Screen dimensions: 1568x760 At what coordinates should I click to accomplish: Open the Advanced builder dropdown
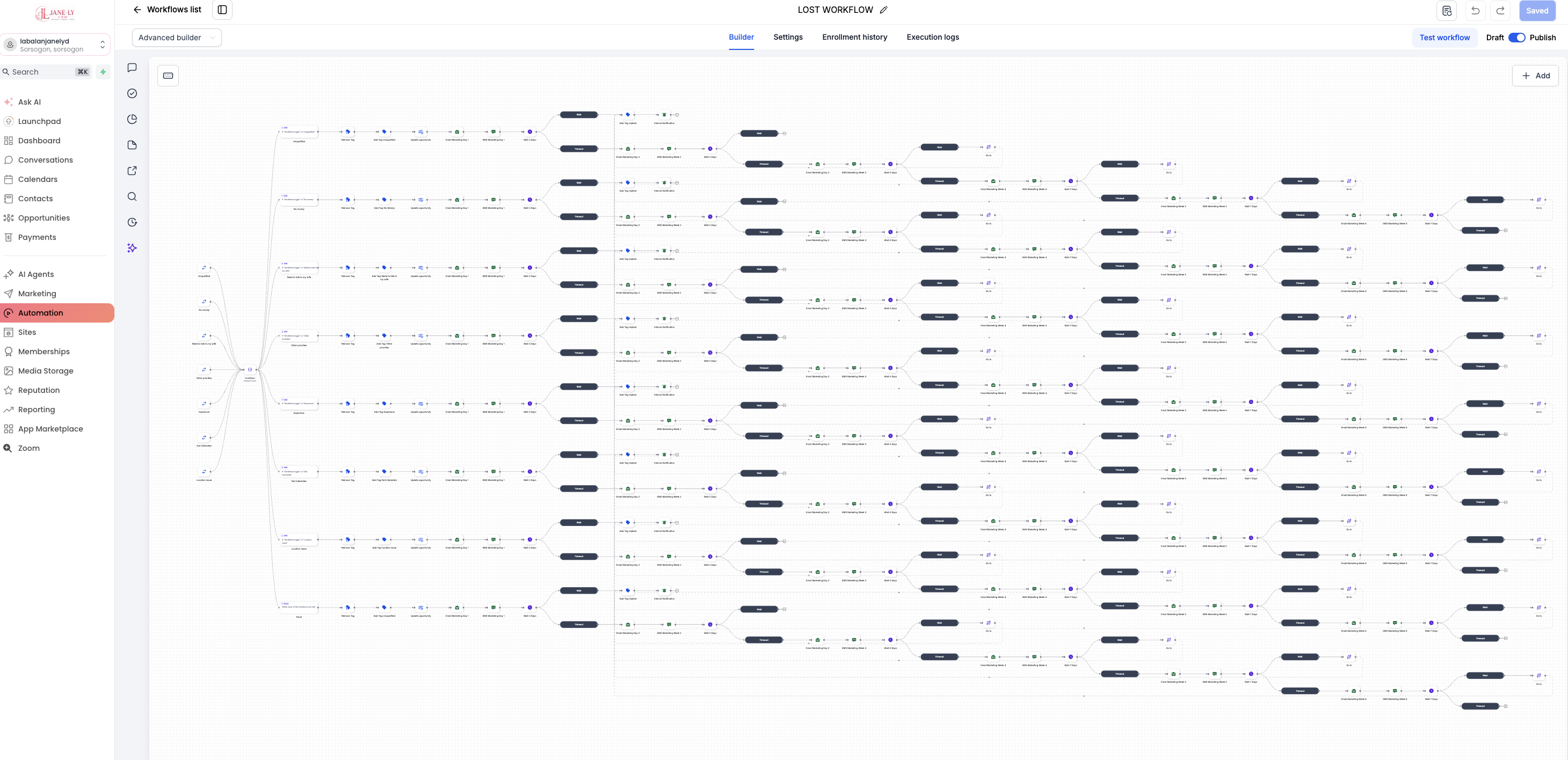click(177, 38)
